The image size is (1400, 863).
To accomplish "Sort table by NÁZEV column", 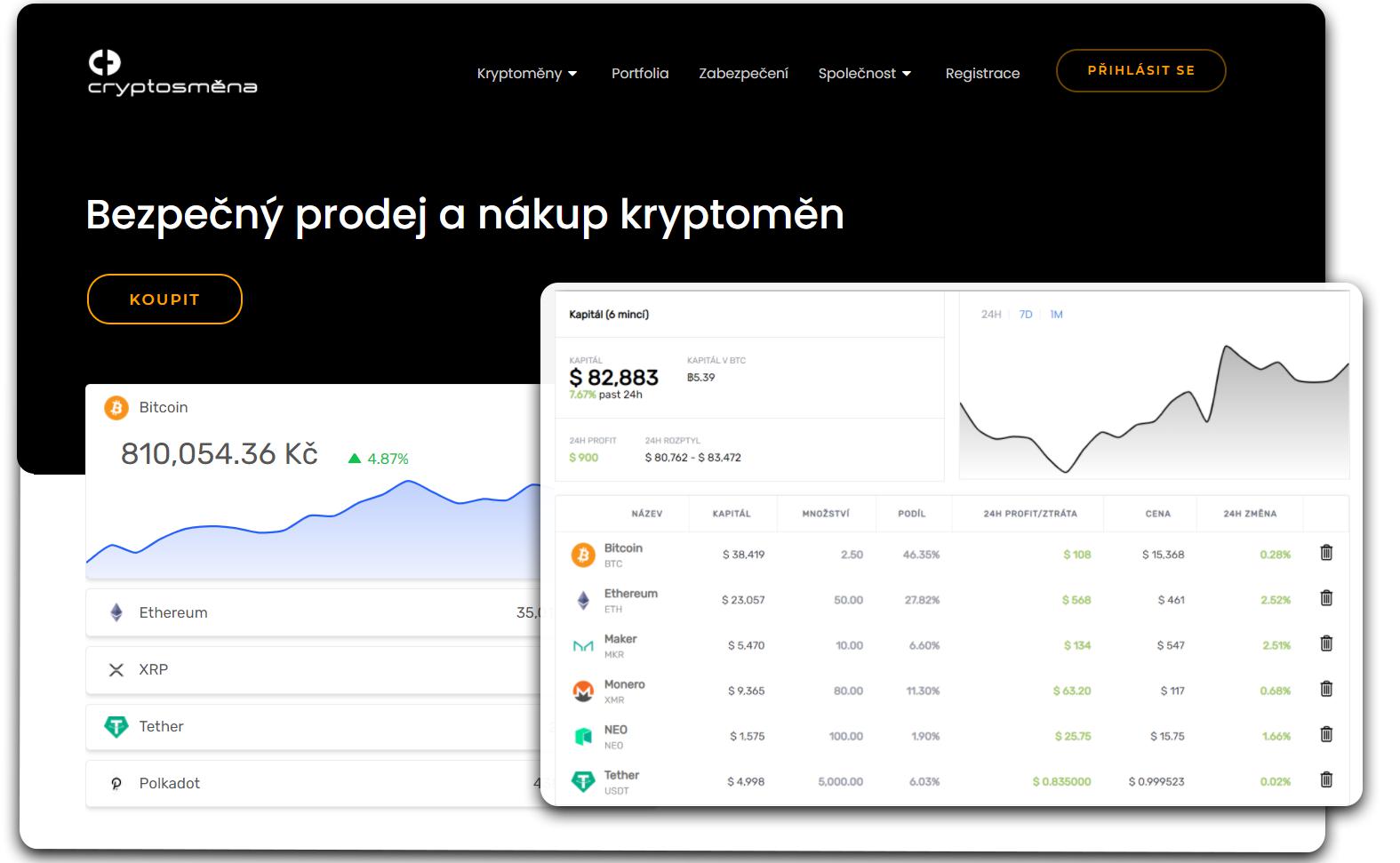I will (x=646, y=514).
